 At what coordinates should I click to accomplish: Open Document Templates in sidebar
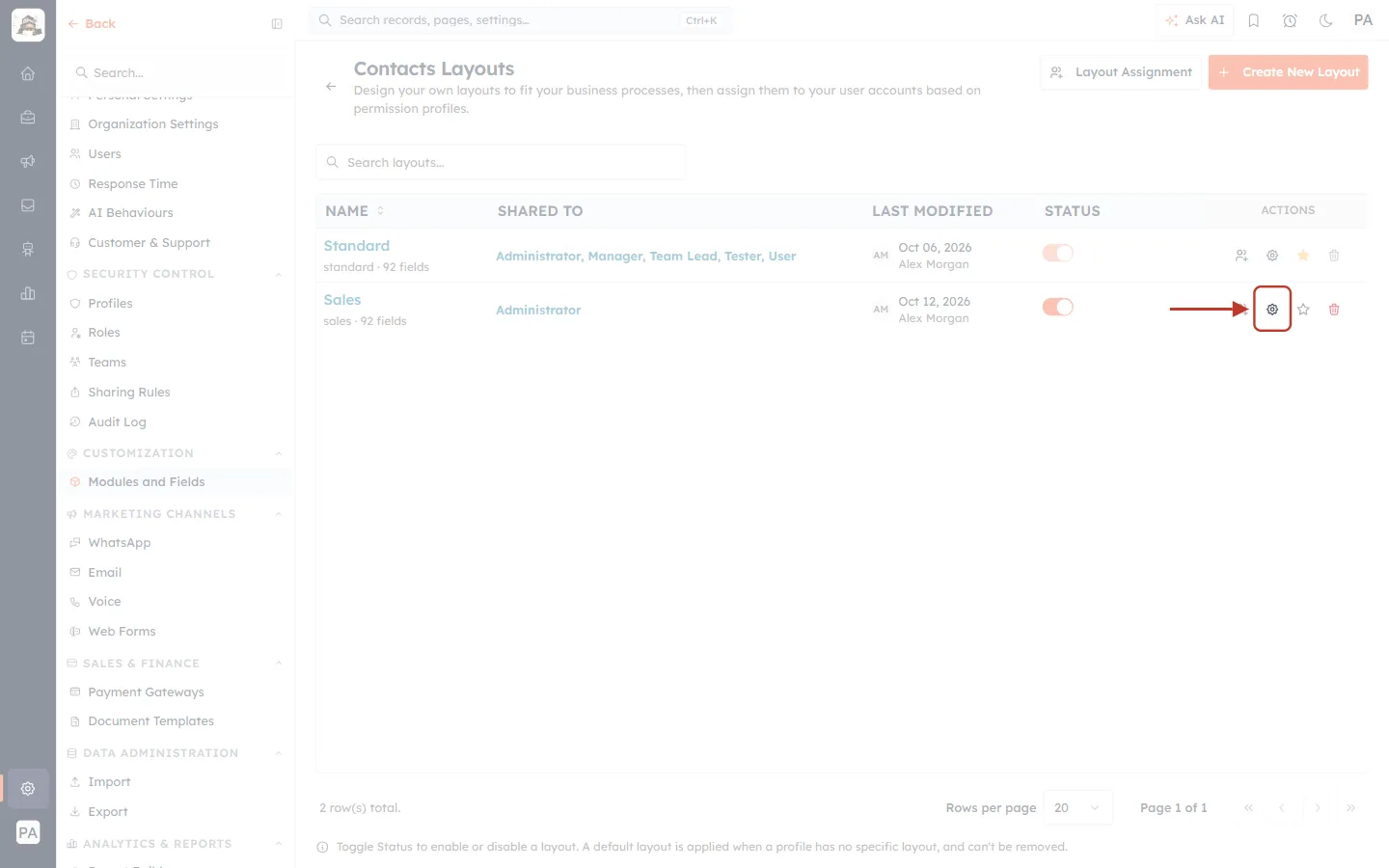[150, 721]
